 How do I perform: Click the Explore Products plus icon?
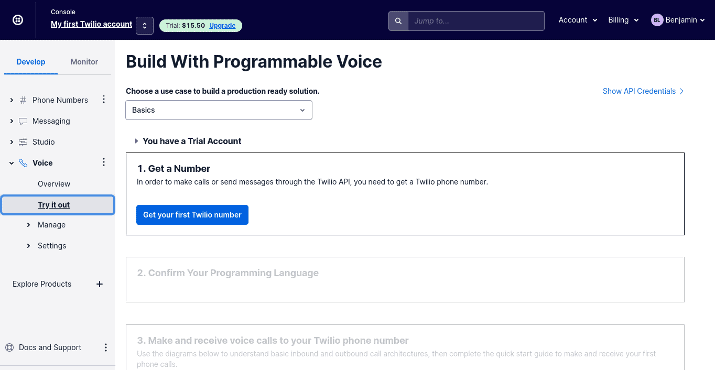pos(99,284)
